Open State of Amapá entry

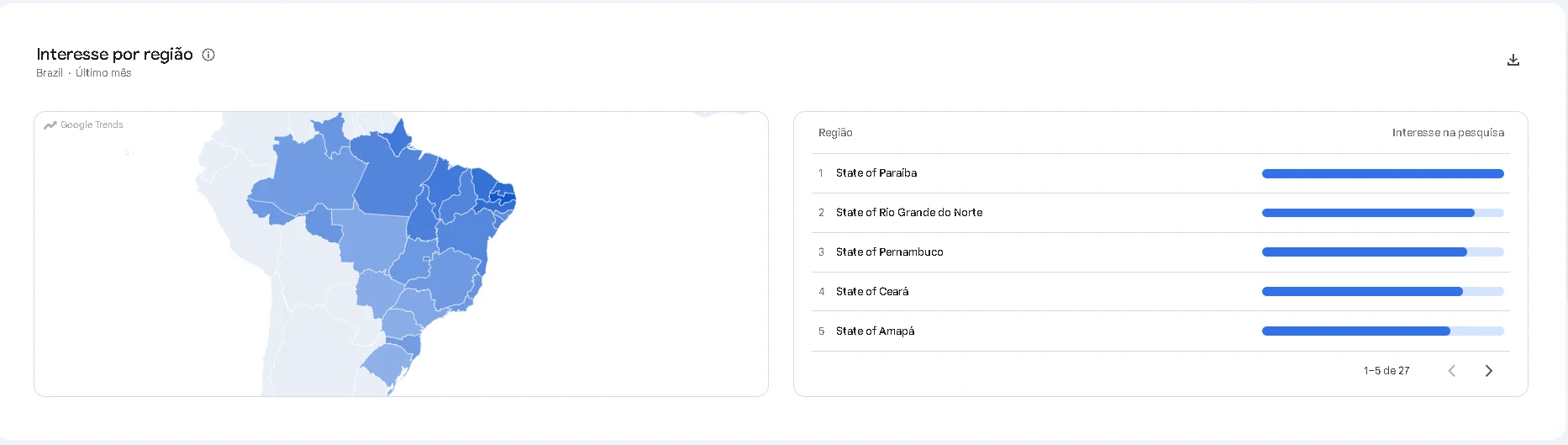[x=1160, y=331]
